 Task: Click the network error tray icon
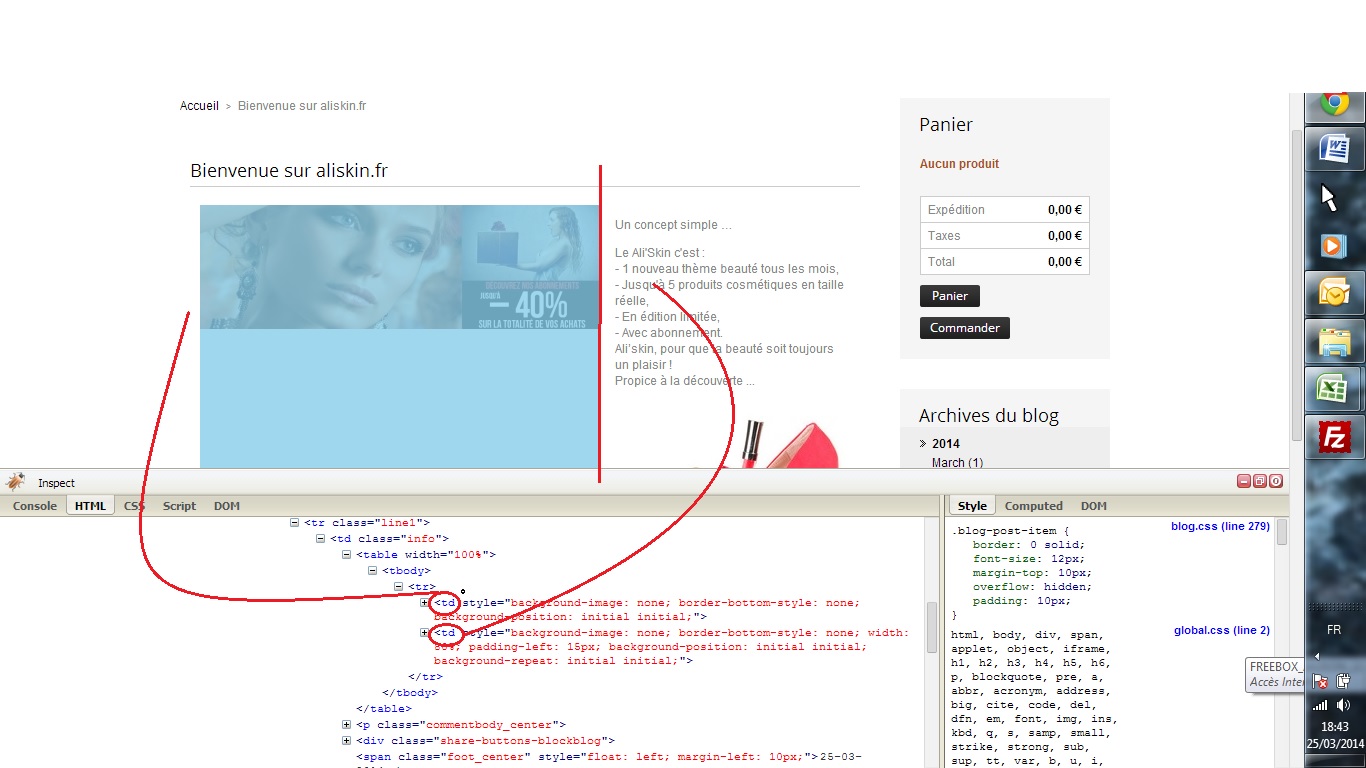(1320, 681)
